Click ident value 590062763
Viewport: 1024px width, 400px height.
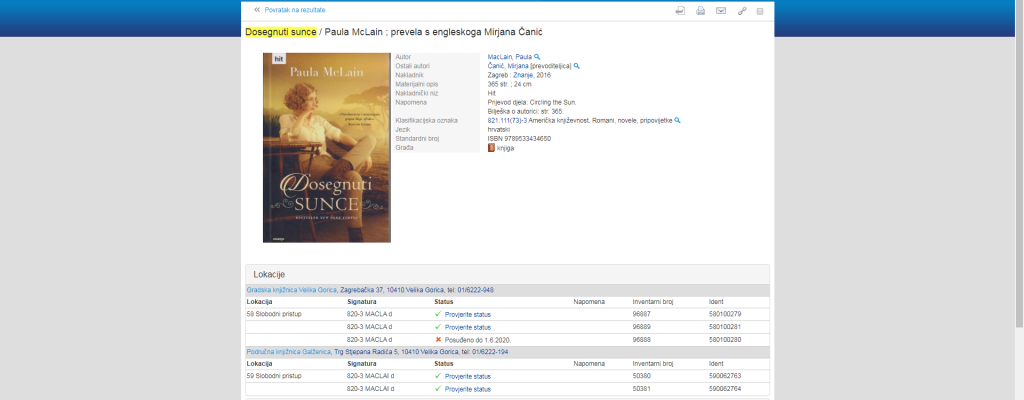tap(725, 376)
